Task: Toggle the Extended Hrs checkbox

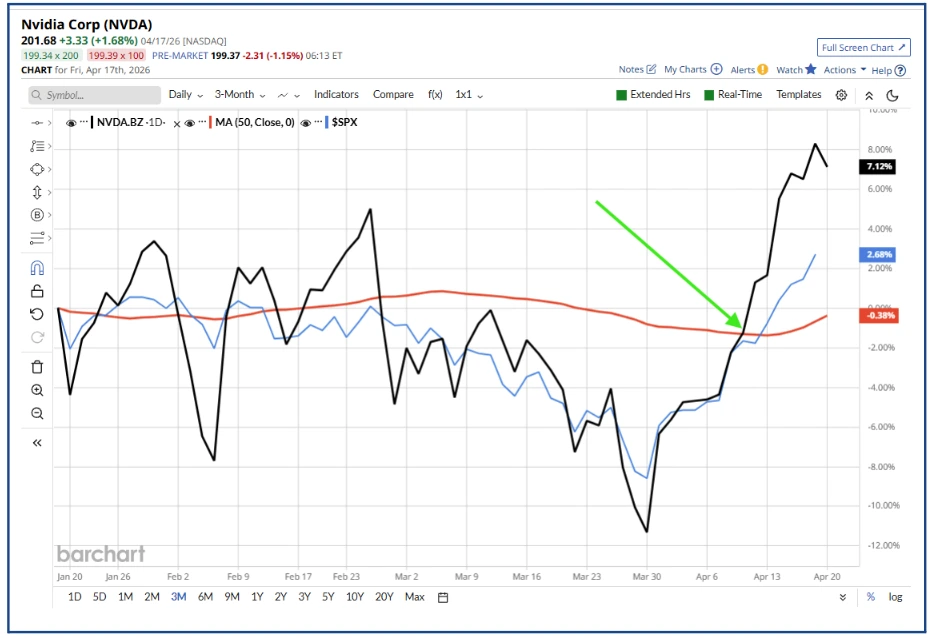Action: click(622, 95)
